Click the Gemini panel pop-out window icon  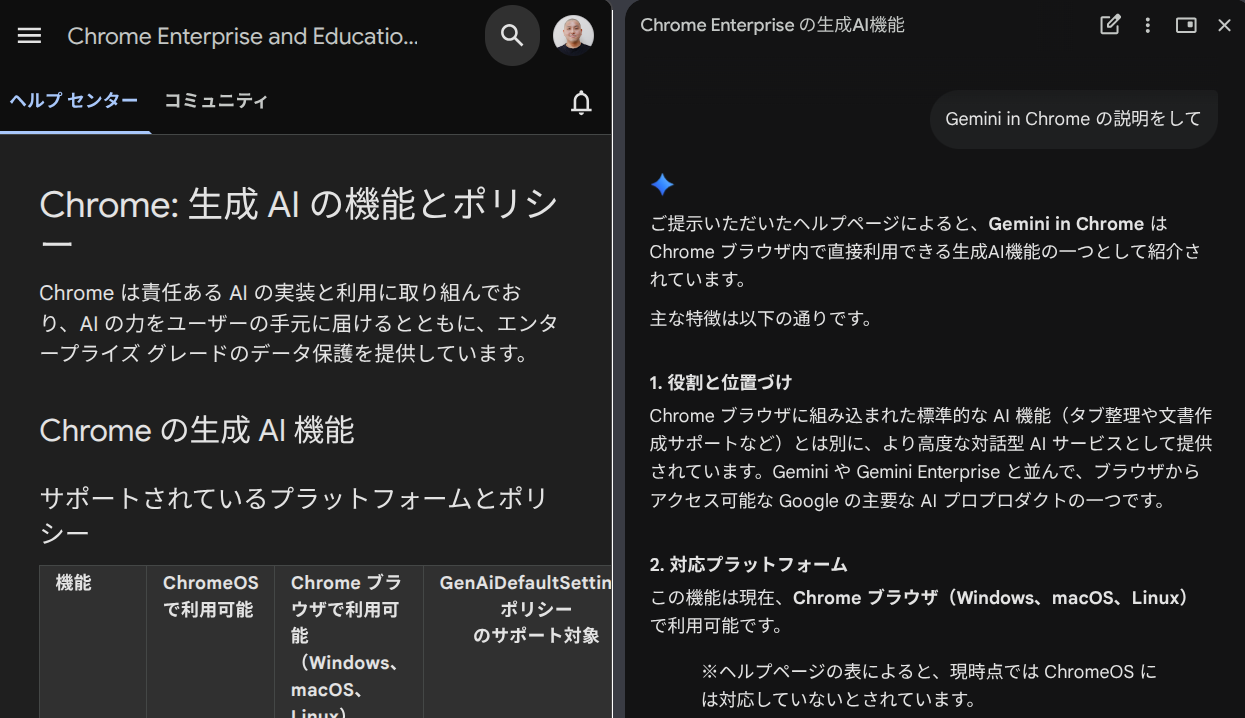coord(1186,25)
